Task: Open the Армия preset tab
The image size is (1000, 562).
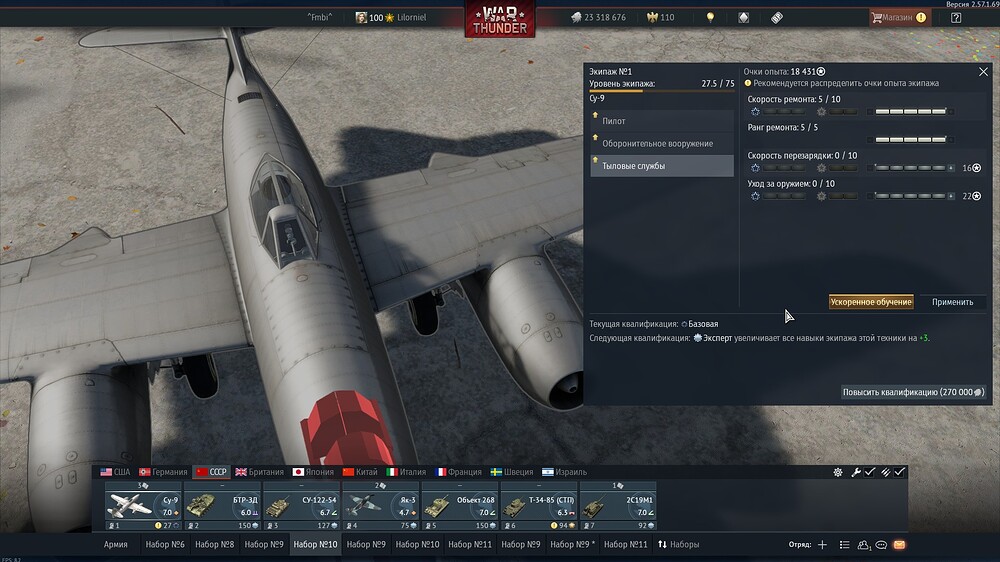Action: pos(115,544)
